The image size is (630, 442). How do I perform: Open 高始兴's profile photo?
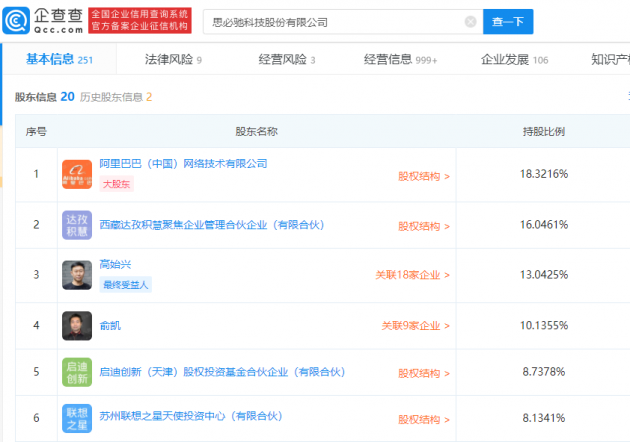[77, 275]
